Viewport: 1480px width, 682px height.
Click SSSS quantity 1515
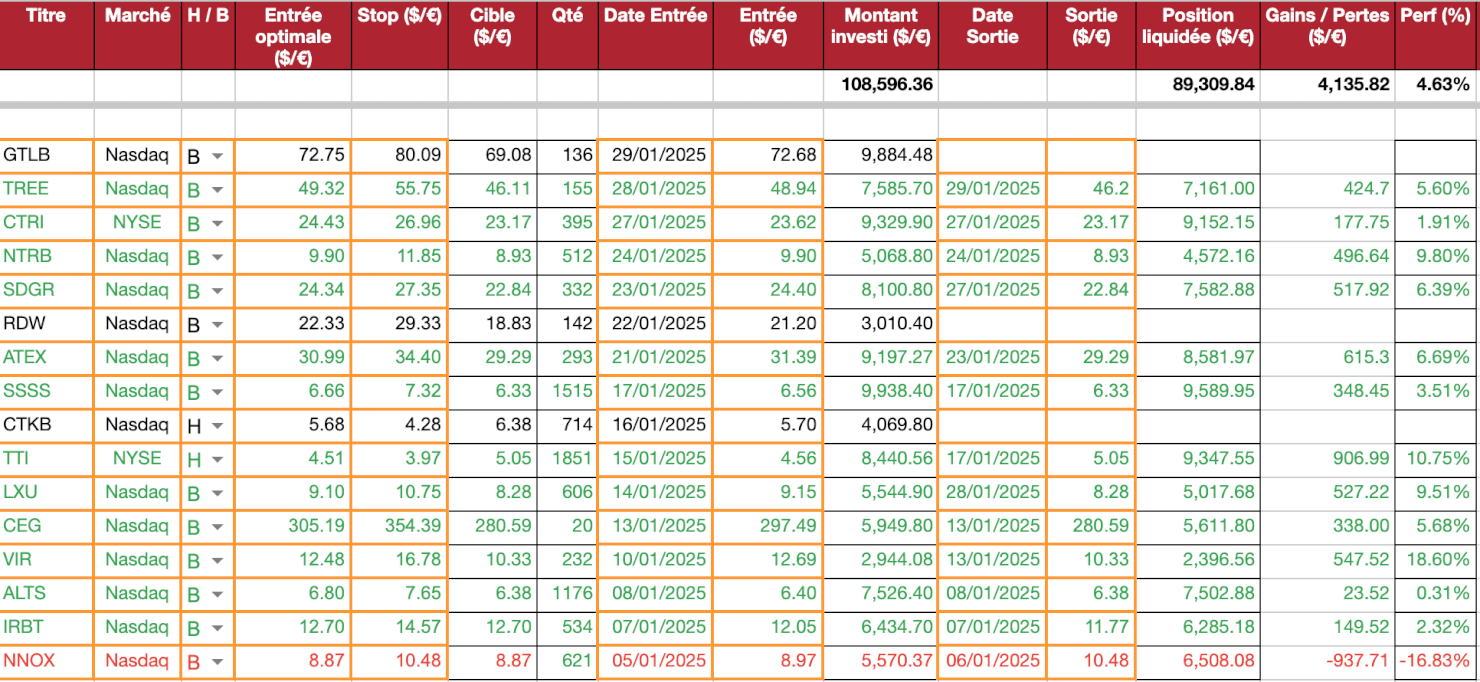pos(568,391)
